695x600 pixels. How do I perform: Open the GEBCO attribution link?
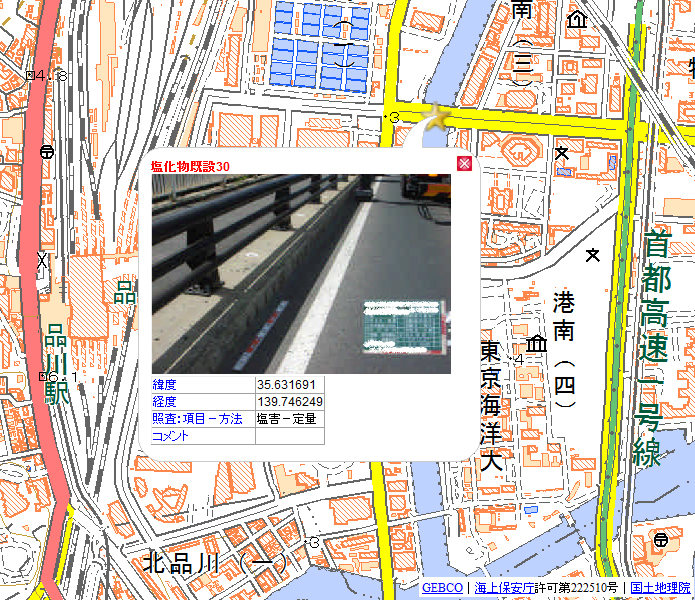(442, 588)
